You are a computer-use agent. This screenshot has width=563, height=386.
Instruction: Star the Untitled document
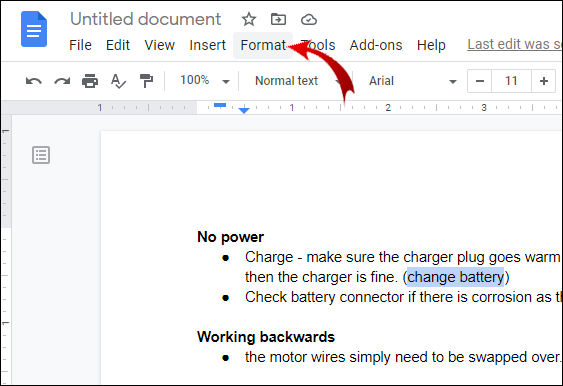click(248, 19)
